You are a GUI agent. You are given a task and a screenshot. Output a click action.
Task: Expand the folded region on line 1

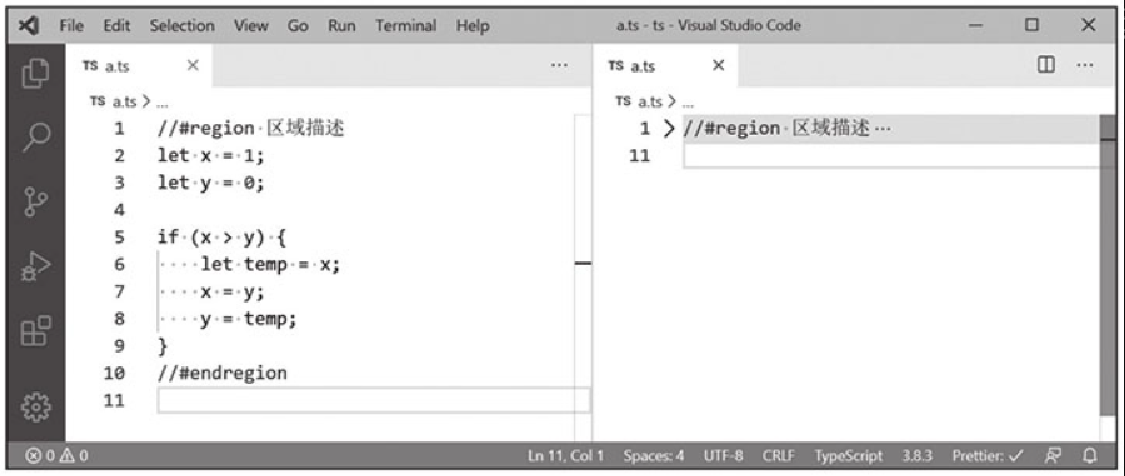[669, 129]
